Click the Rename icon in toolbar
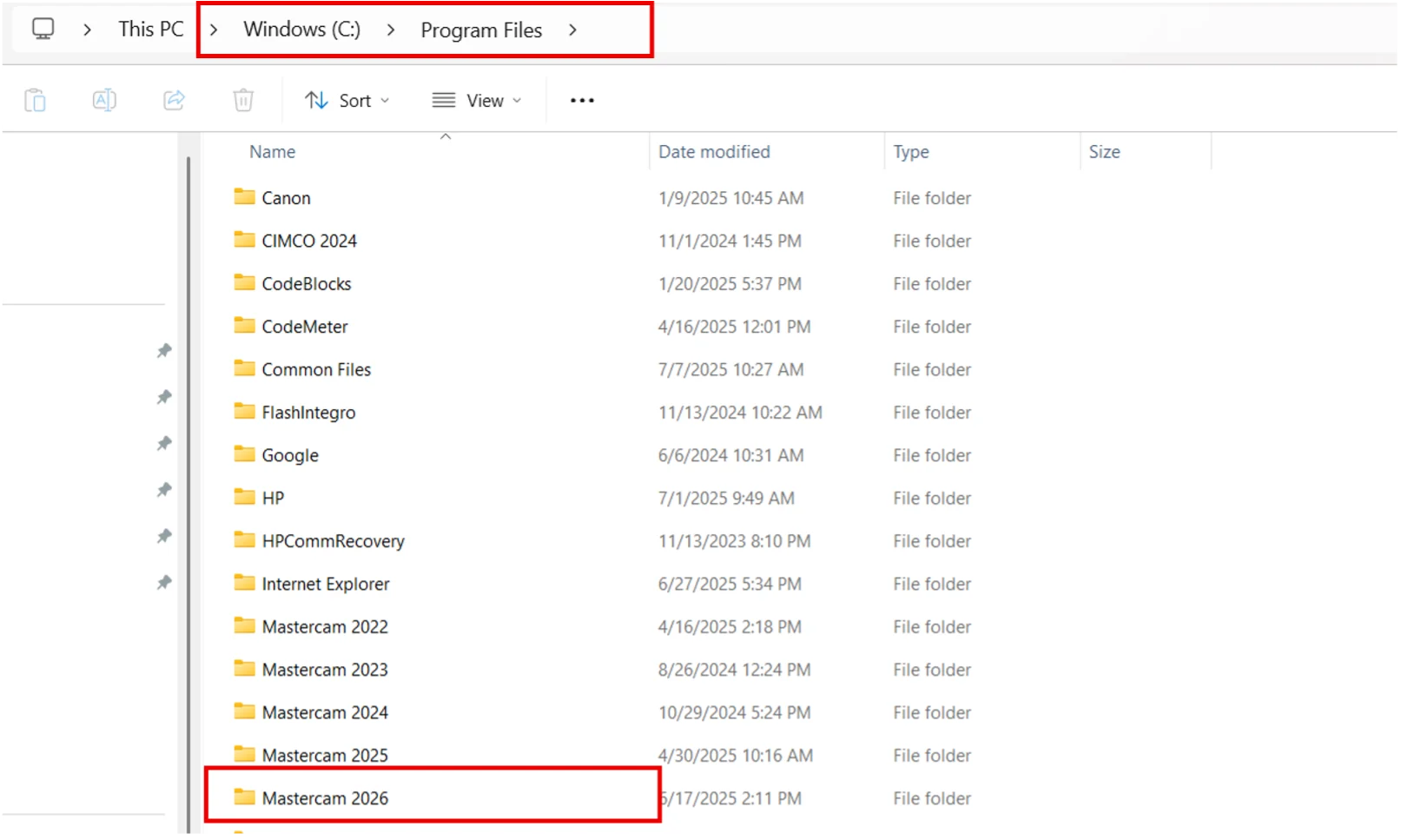1401x840 pixels. coord(104,100)
